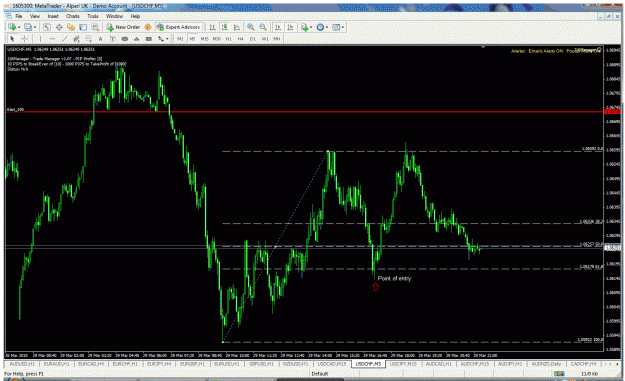Click the connection status indicator '11/0 kb'
Image resolution: width=625 pixels, height=381 pixels.
click(589, 373)
